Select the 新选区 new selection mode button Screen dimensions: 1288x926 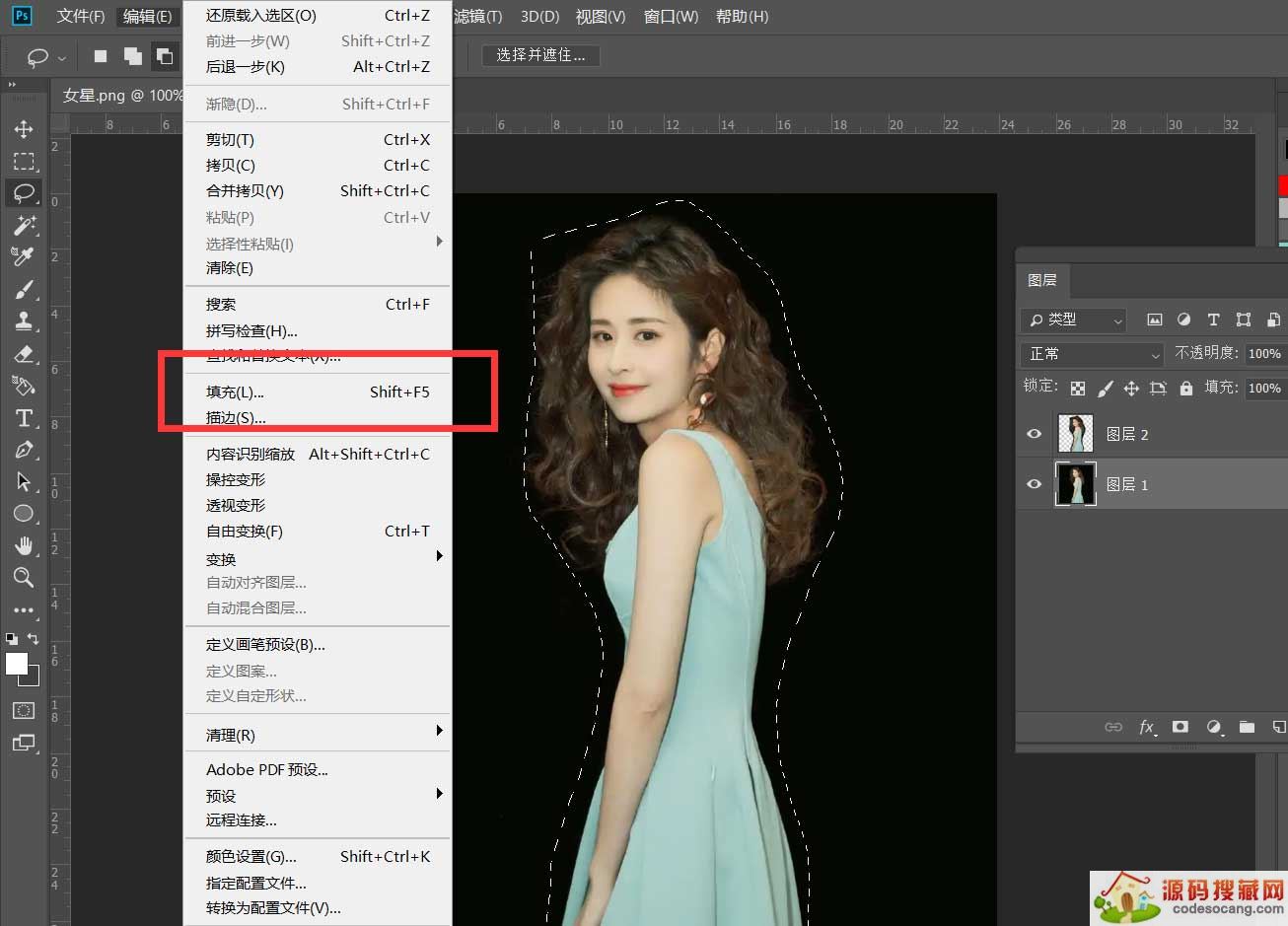(101, 56)
